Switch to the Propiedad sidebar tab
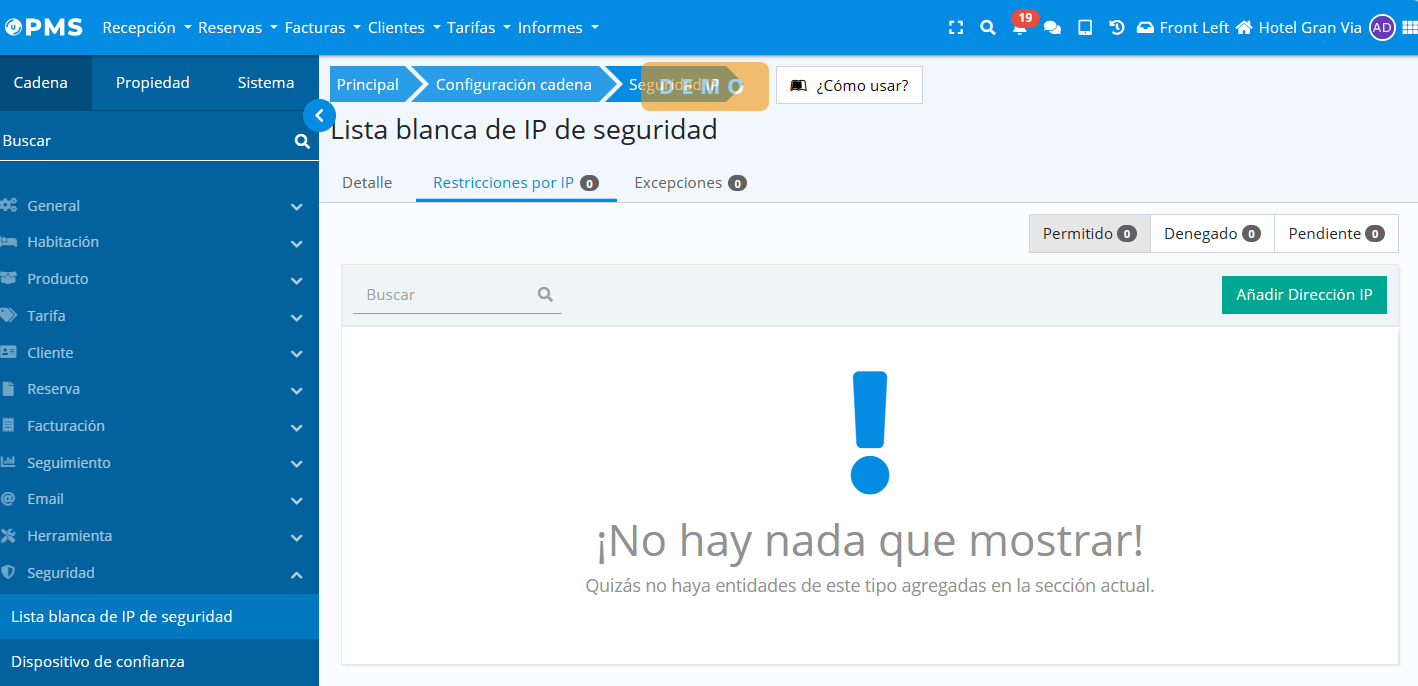Screen dimensions: 1418x686 (152, 83)
